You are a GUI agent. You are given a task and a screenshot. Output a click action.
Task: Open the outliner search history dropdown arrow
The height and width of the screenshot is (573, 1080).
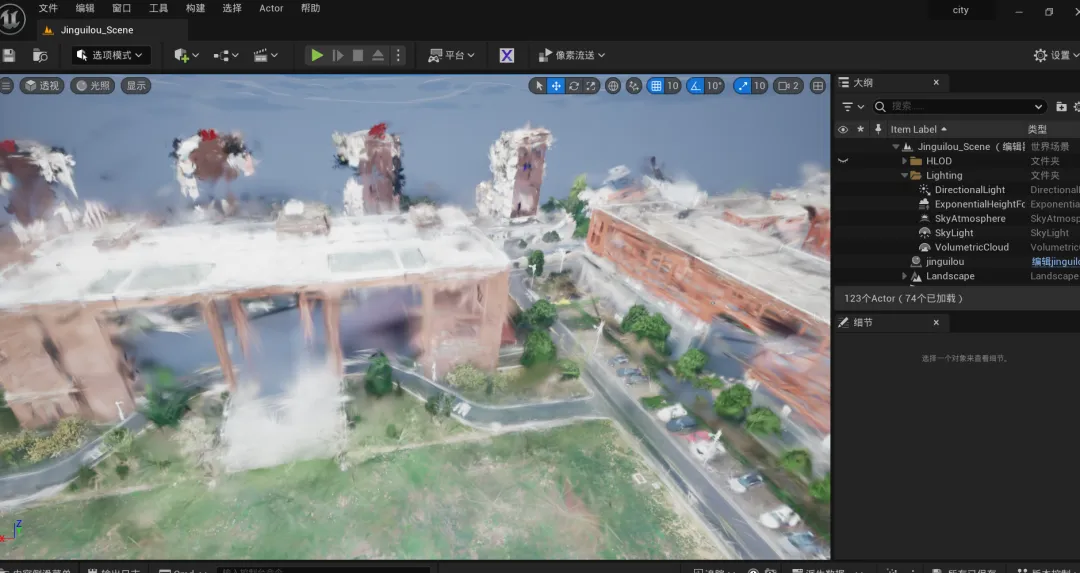pyautogui.click(x=1038, y=107)
